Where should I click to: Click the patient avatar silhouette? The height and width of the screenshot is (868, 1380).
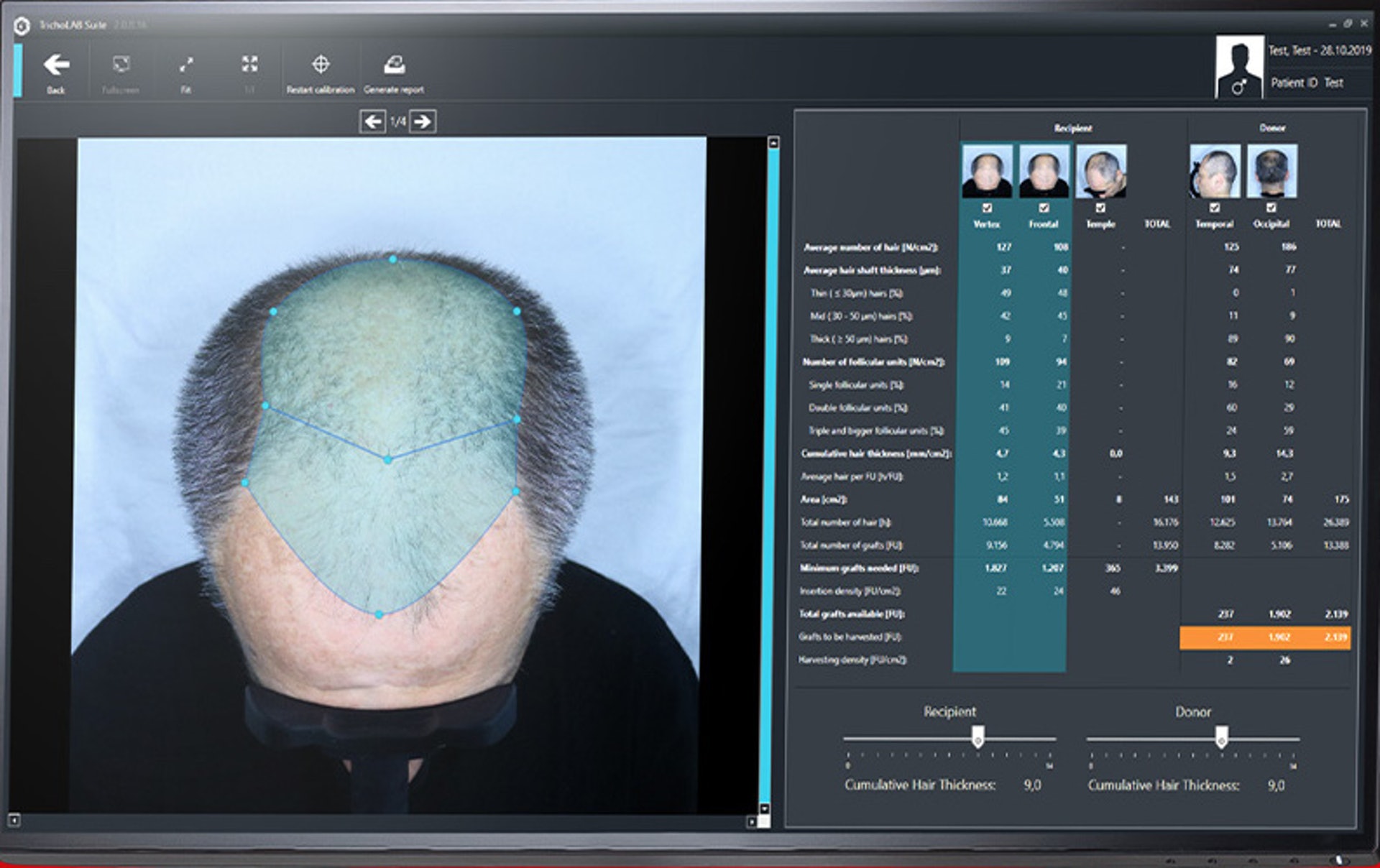pos(1239,67)
